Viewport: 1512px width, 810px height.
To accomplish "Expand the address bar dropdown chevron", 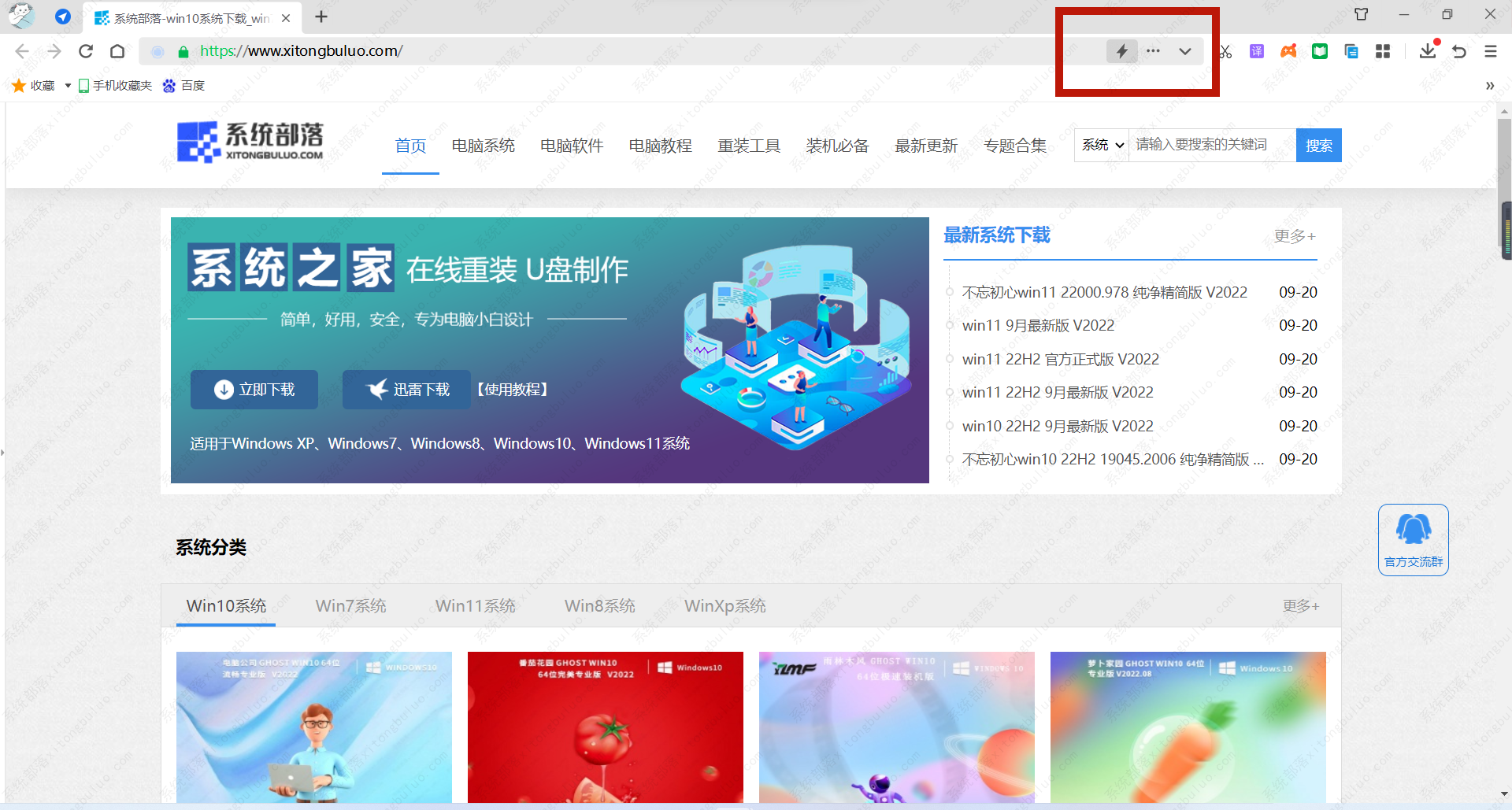I will [1184, 51].
